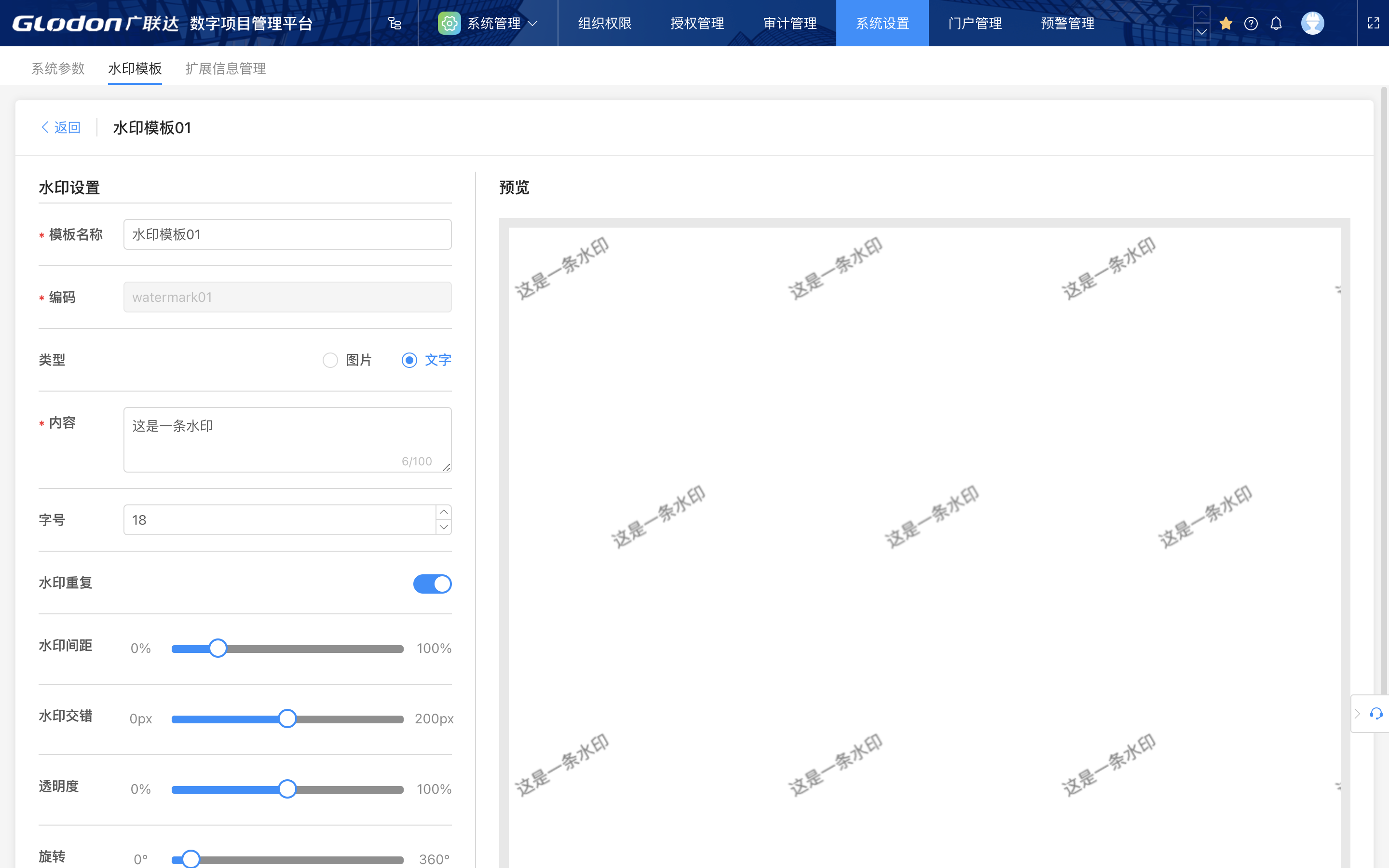This screenshot has width=1389, height=868.
Task: Open the 组织权限 menu
Action: click(x=604, y=23)
